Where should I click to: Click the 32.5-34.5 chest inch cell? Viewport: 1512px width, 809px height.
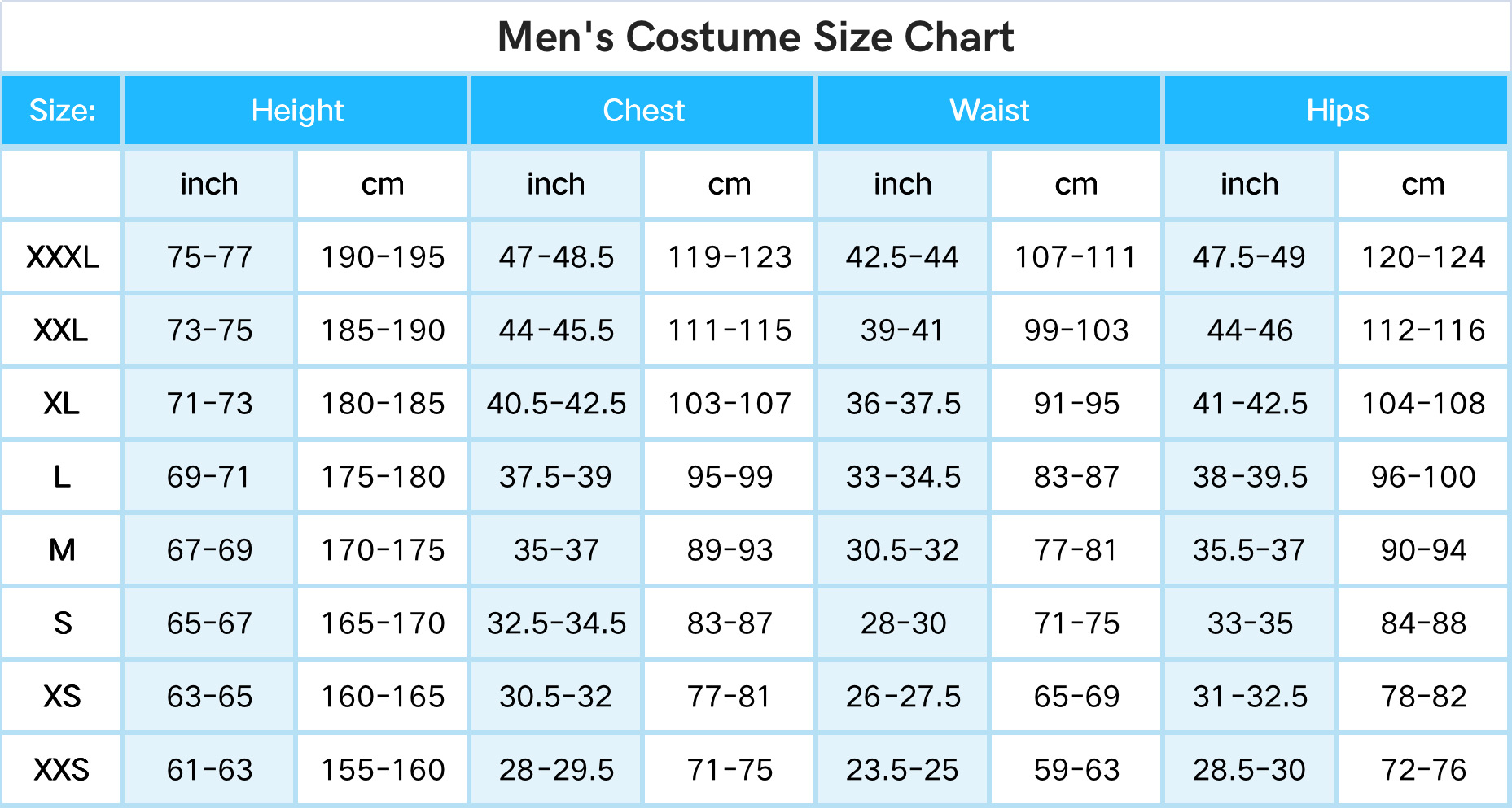coord(556,623)
